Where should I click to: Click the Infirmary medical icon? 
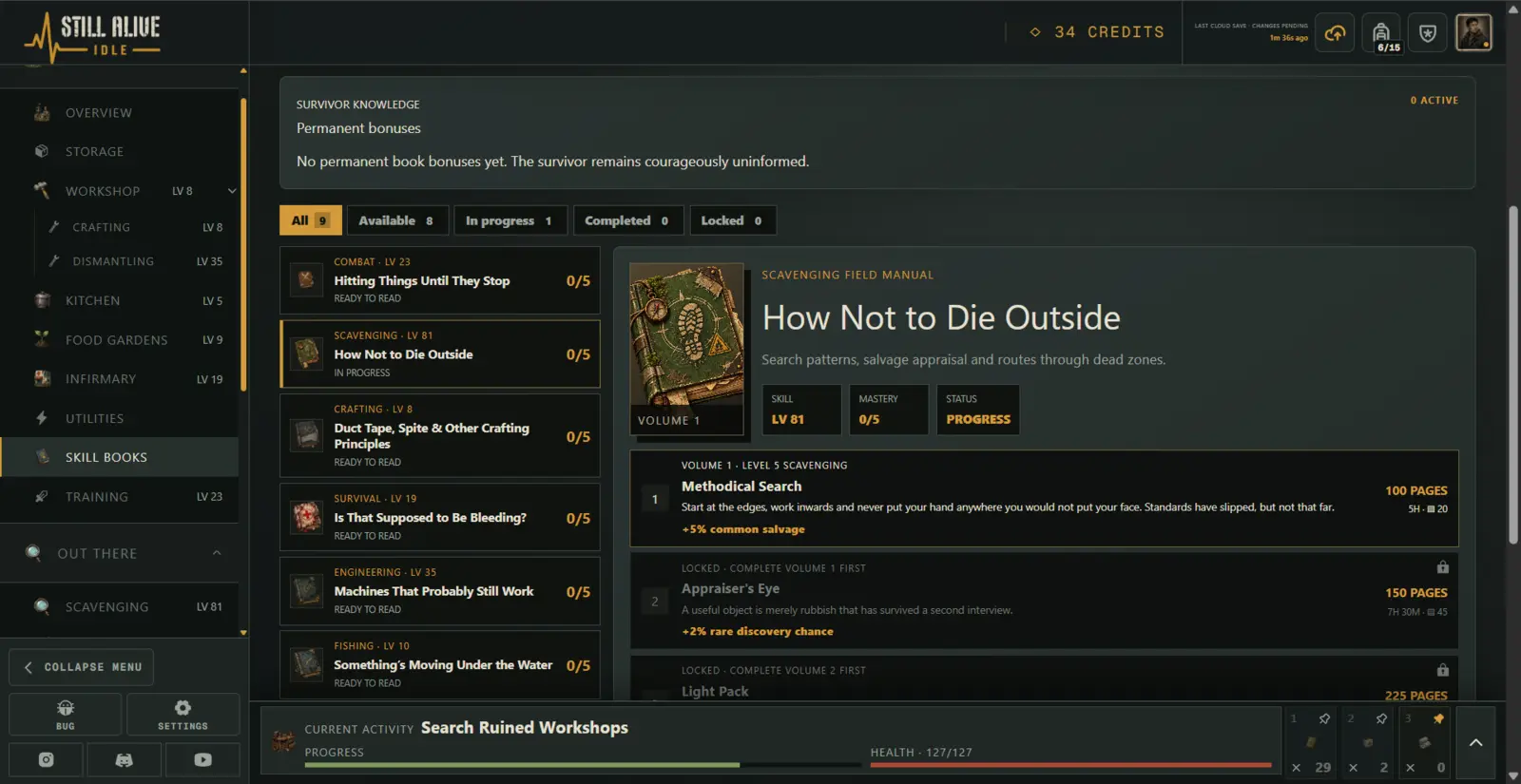(42, 378)
